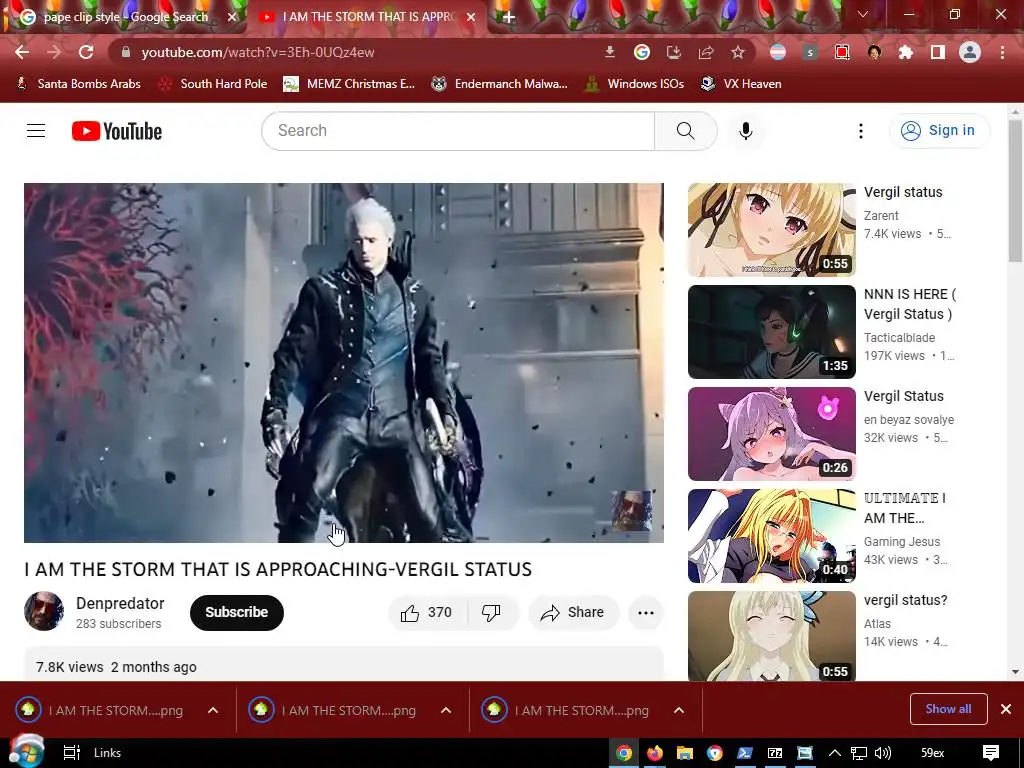1024x768 pixels.
Task: Open more actions ellipsis under video
Action: point(646,613)
